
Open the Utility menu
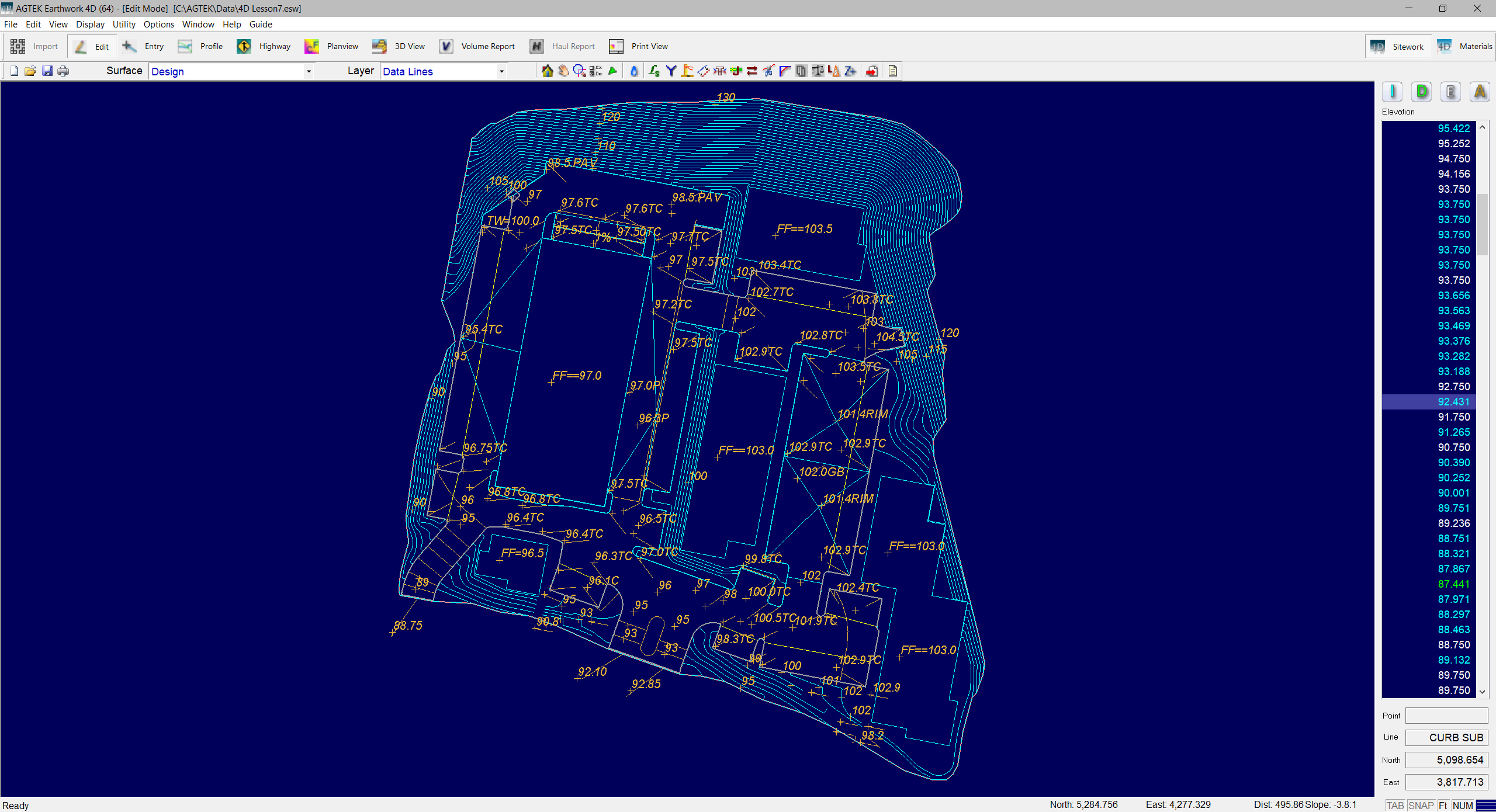tap(124, 25)
